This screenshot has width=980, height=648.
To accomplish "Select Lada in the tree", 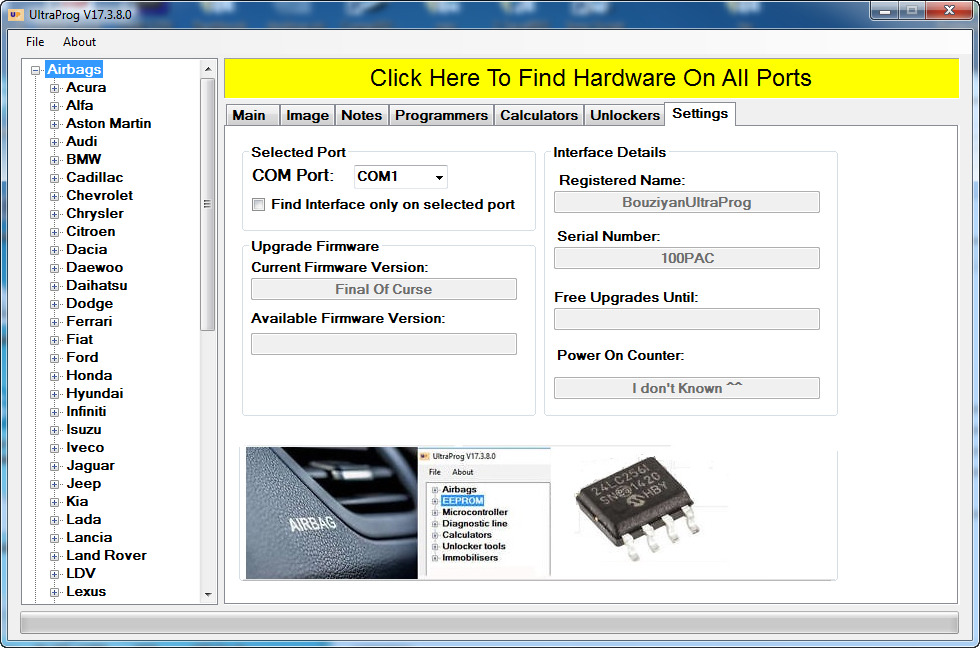I will pyautogui.click(x=84, y=520).
